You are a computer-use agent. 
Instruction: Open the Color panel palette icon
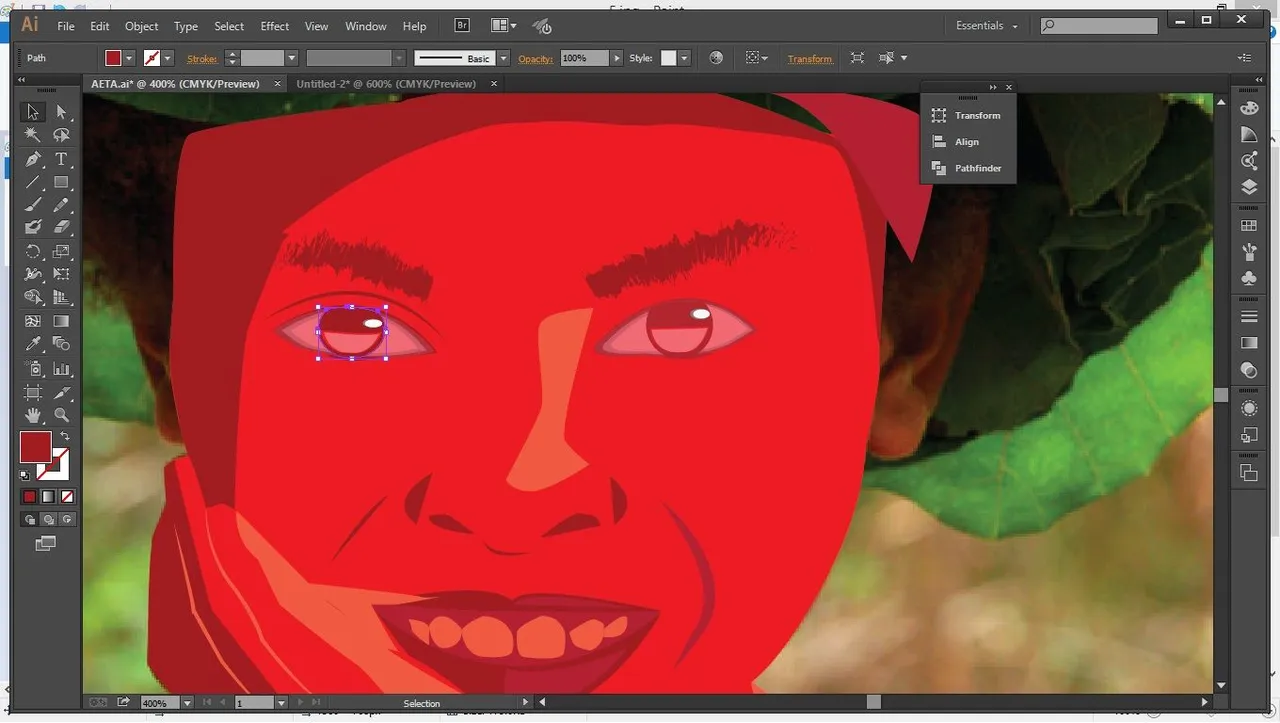click(1249, 108)
